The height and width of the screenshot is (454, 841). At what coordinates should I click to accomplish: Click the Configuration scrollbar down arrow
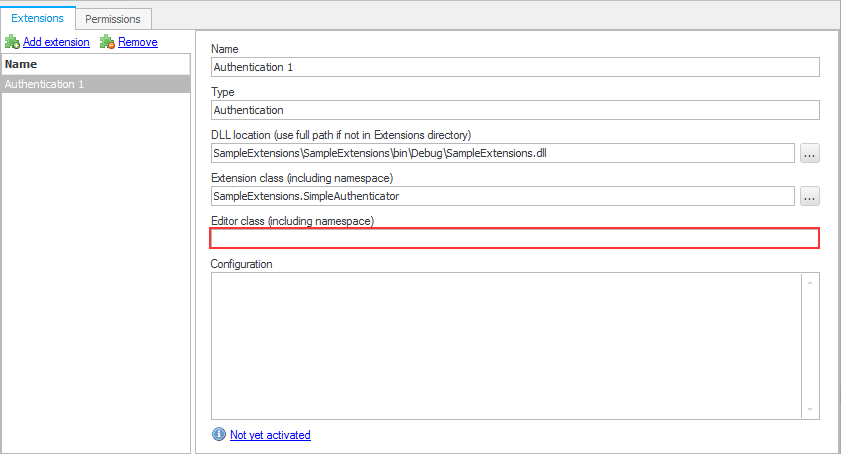[x=810, y=409]
